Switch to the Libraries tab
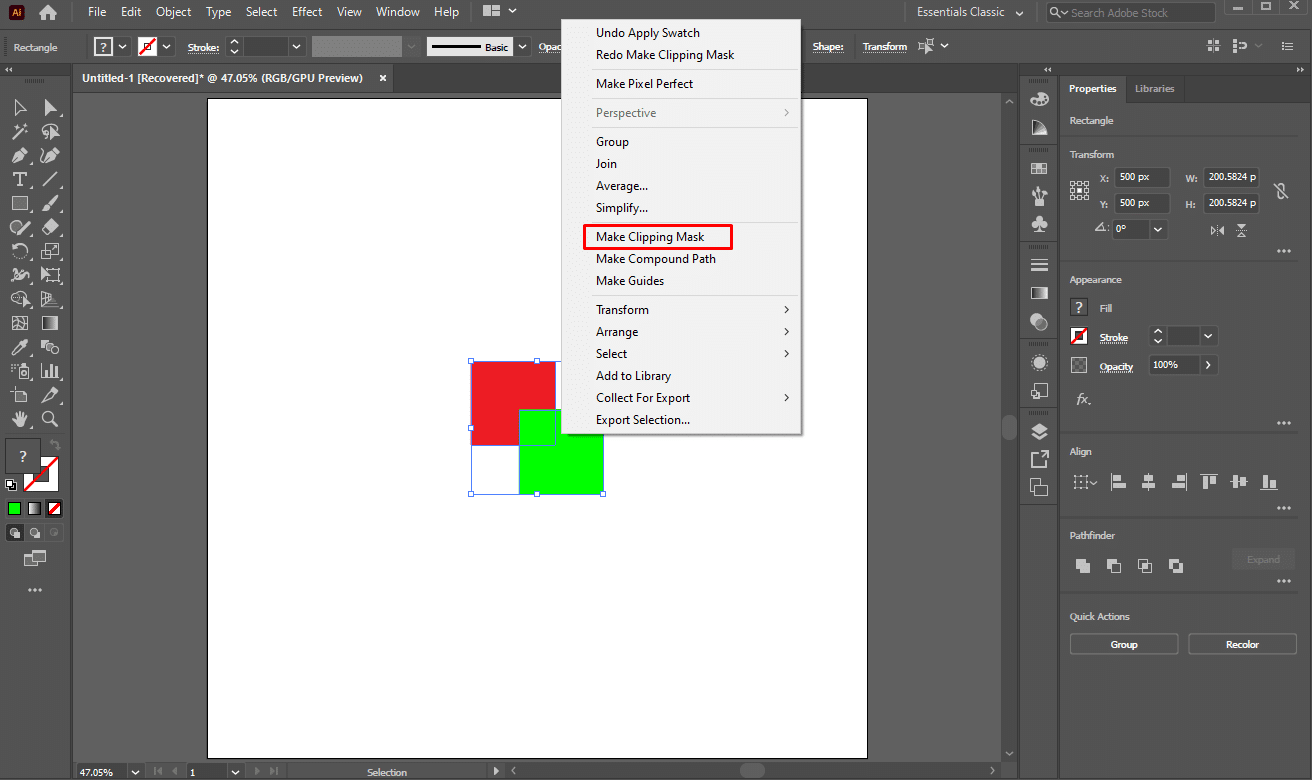The width and height of the screenshot is (1312, 780). coord(1154,89)
